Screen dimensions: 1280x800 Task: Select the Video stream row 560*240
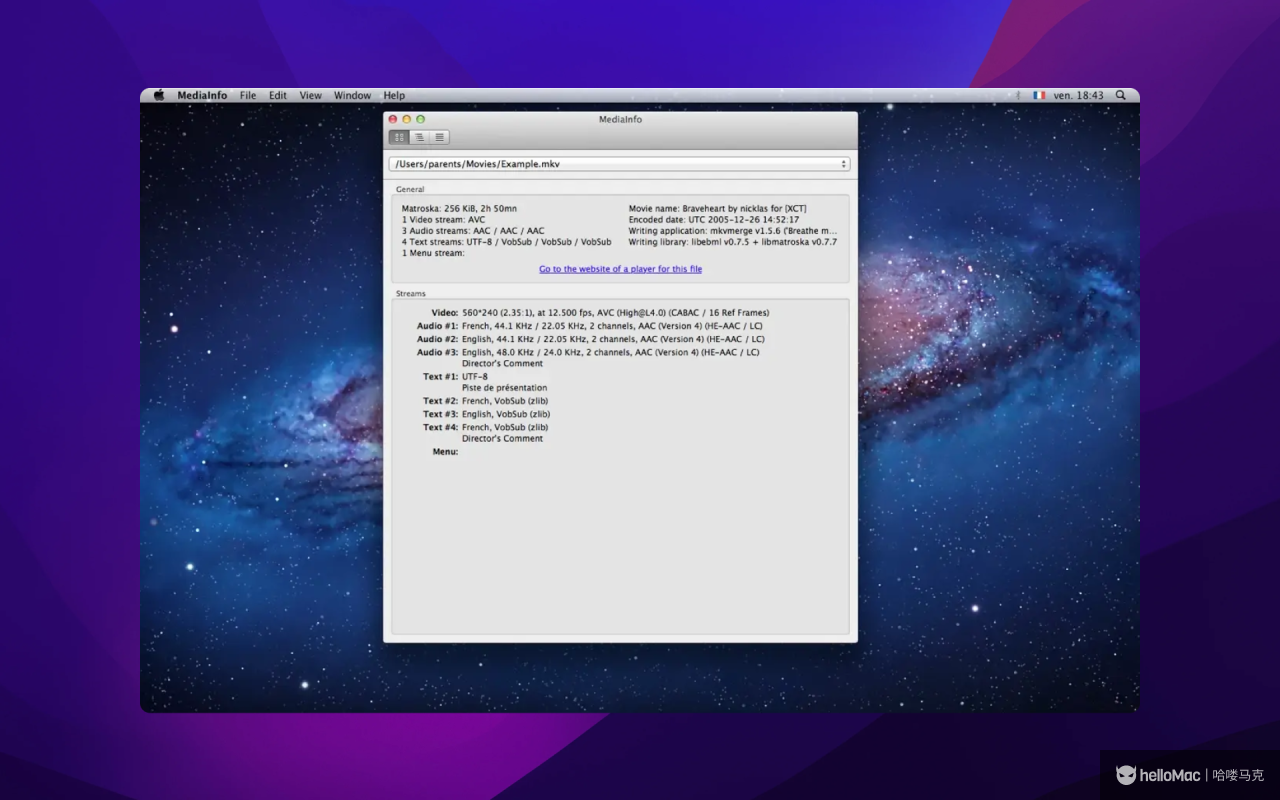pos(600,313)
